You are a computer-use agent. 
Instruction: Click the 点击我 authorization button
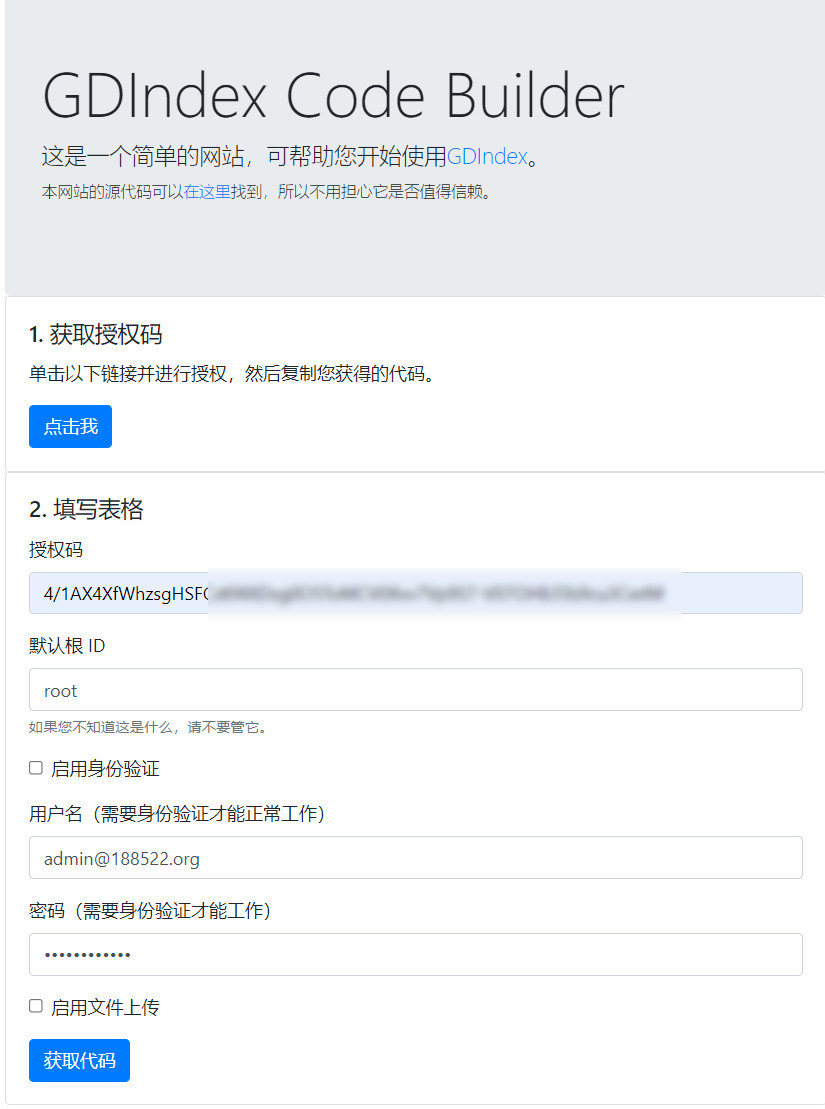pos(70,426)
